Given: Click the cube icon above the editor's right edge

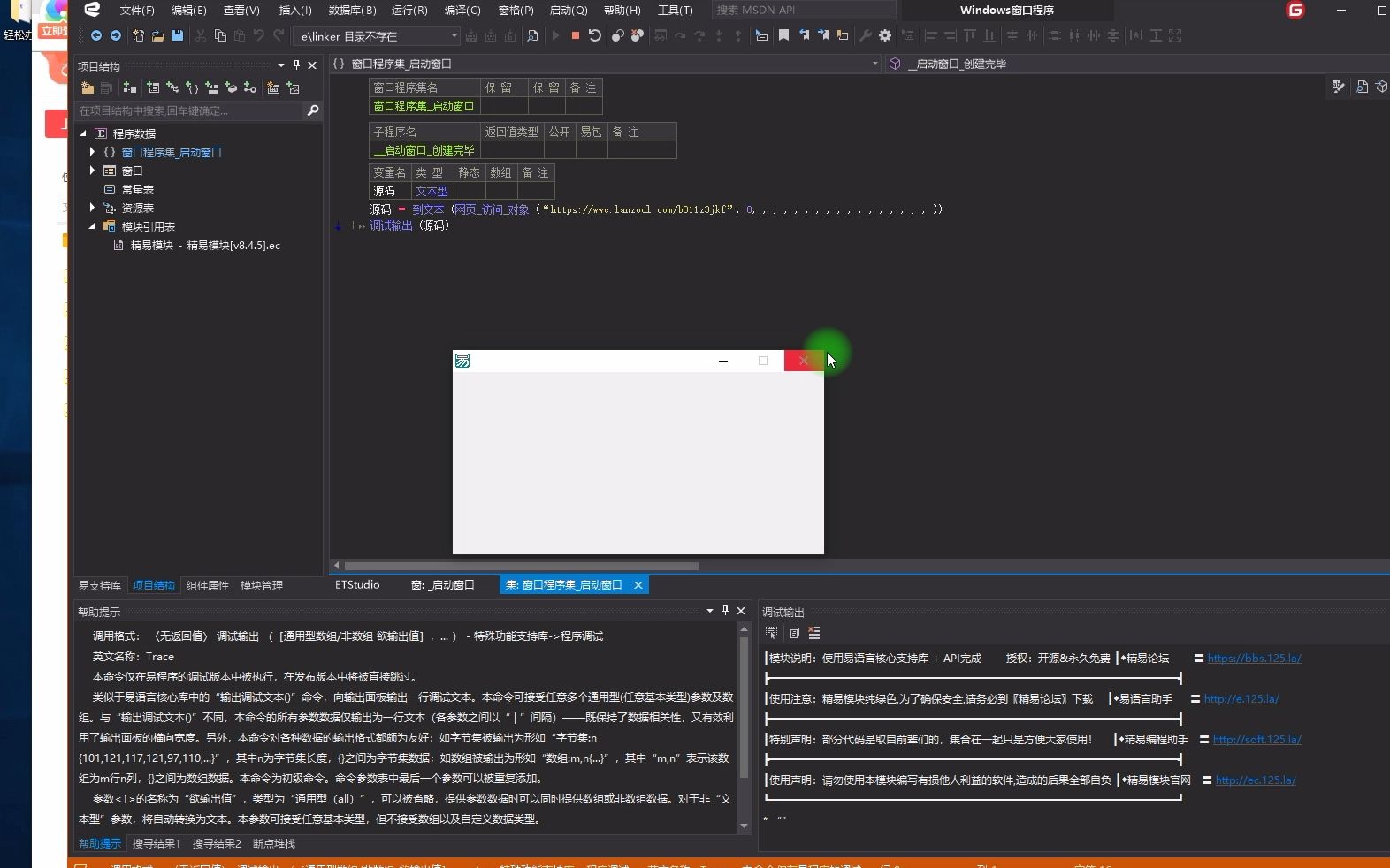Looking at the screenshot, I should click(x=1381, y=87).
